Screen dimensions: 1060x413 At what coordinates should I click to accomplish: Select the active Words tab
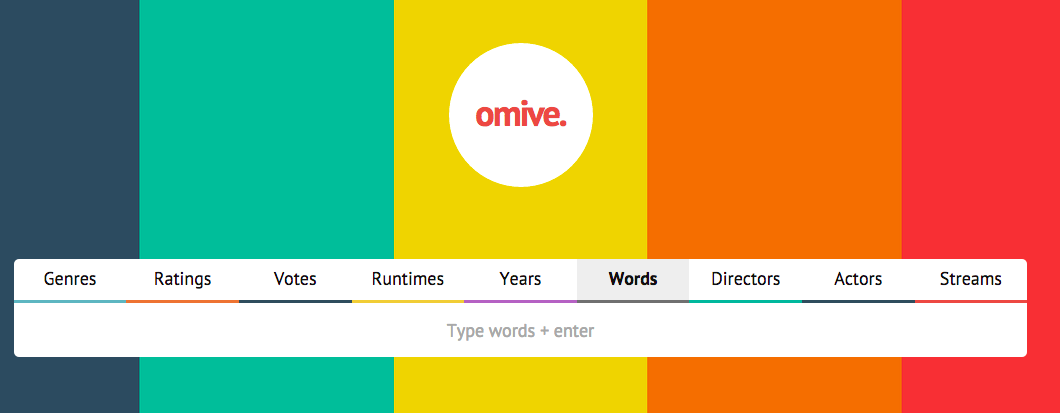633,280
